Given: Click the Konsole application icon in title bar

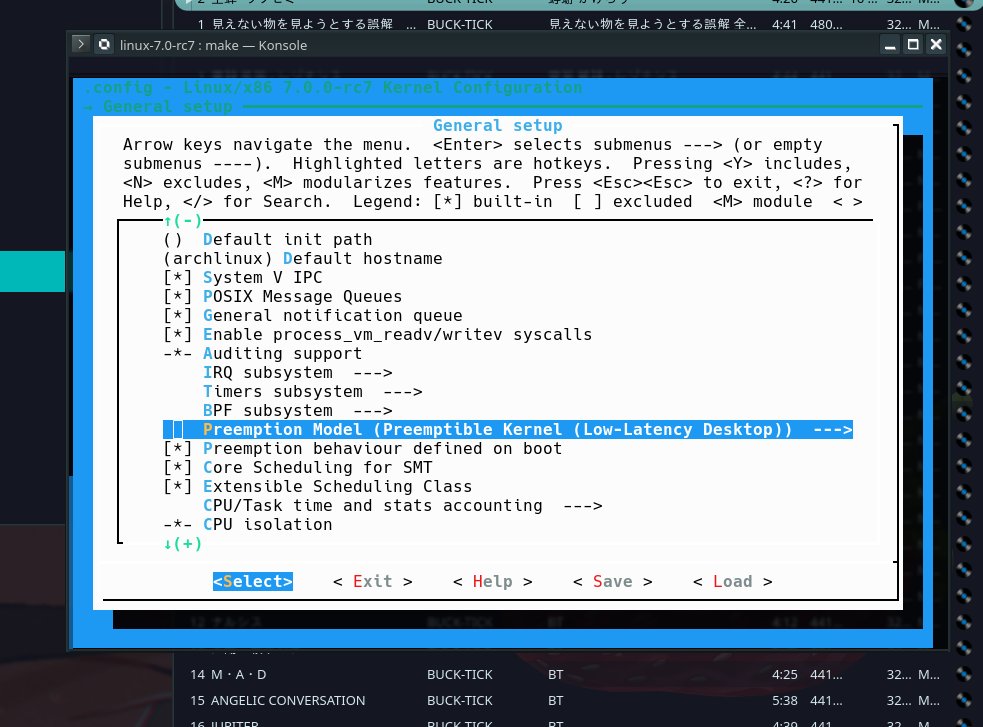Looking at the screenshot, I should (x=104, y=44).
